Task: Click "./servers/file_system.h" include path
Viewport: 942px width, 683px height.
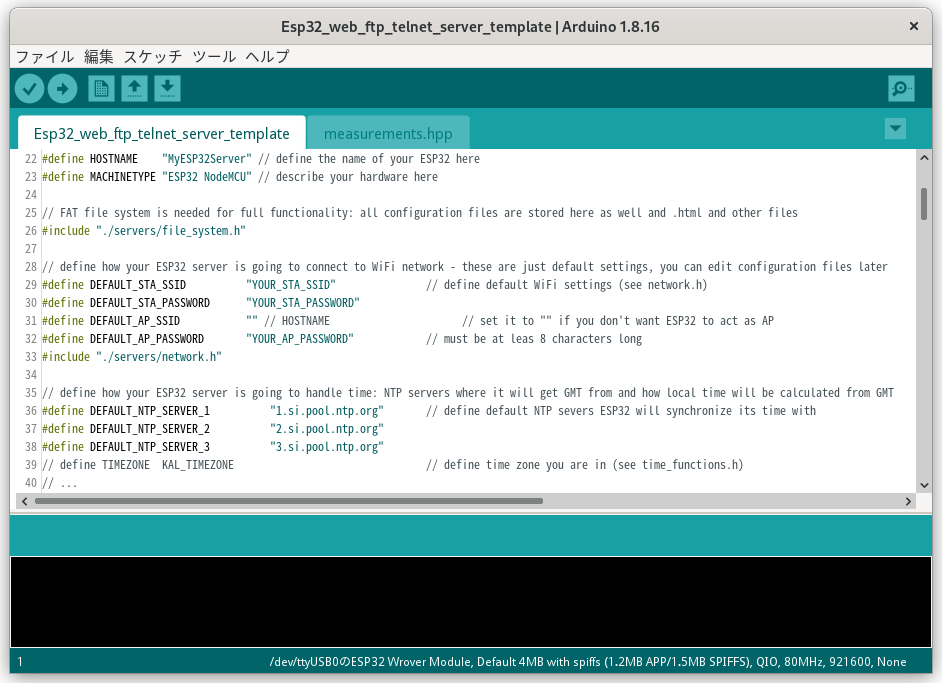Action: 171,231
